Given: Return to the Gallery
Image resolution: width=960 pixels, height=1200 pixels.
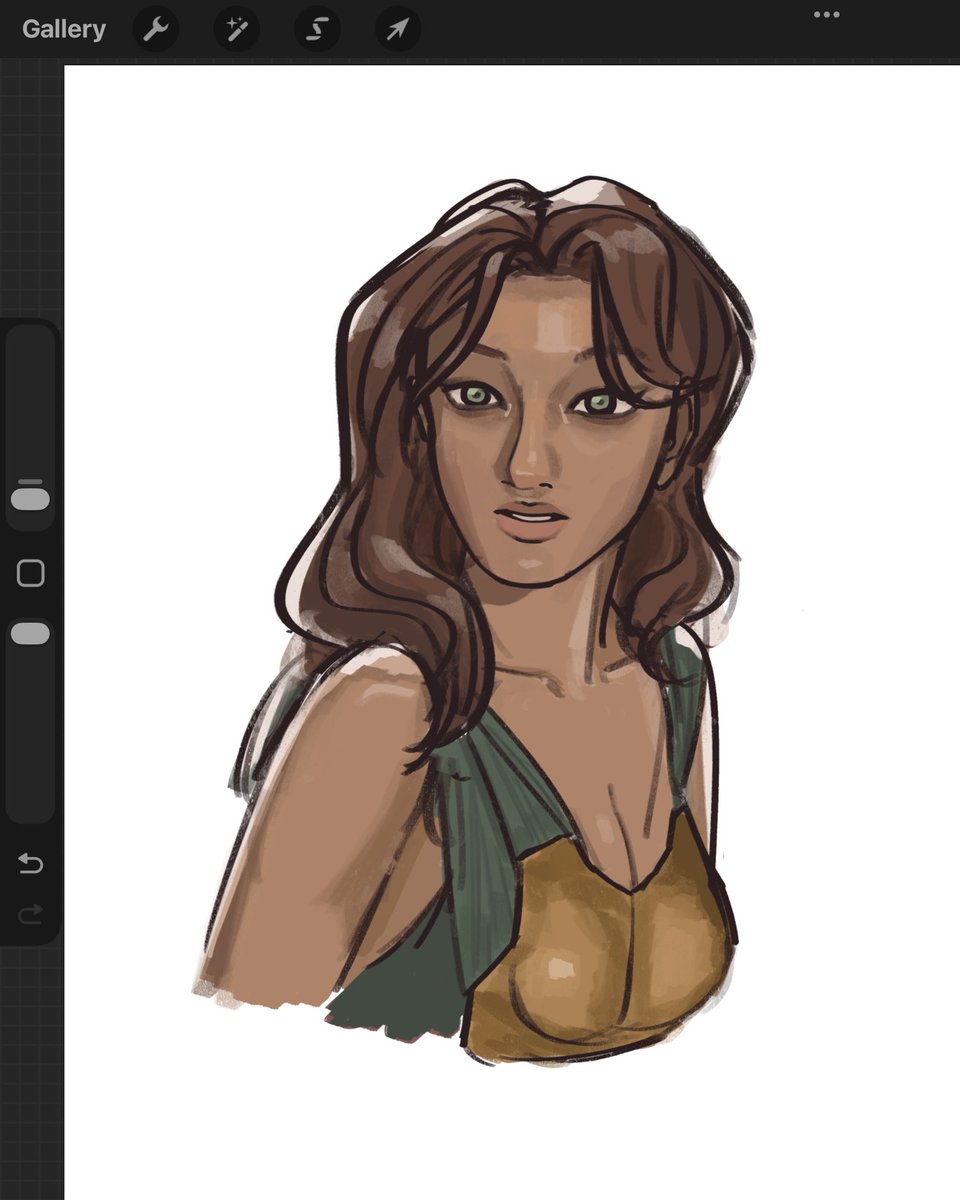Looking at the screenshot, I should tap(63, 29).
